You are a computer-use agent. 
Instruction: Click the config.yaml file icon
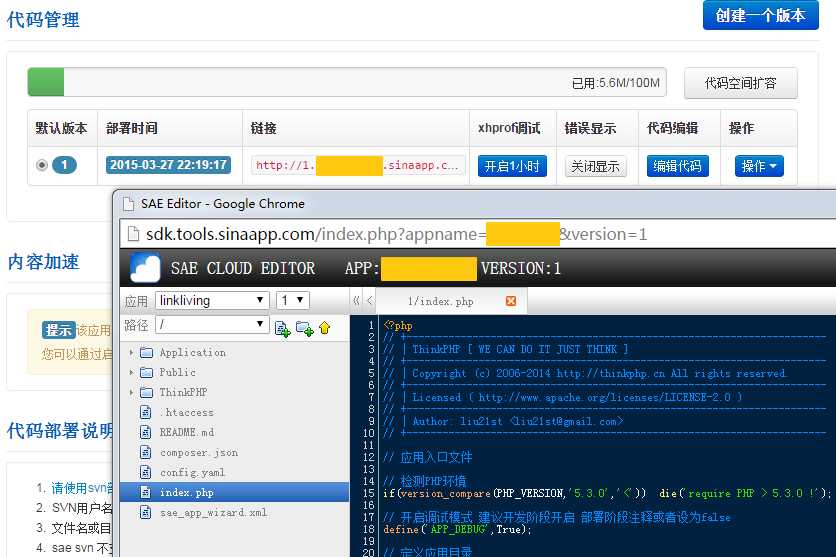point(146,472)
